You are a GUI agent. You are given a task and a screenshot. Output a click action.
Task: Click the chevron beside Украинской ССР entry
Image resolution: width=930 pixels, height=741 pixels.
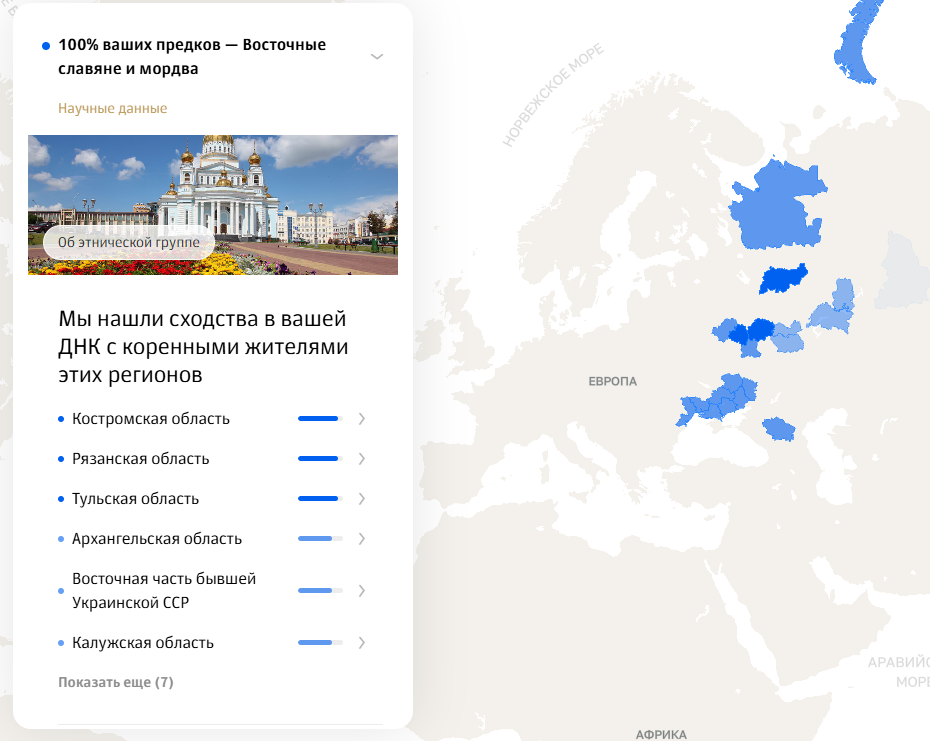pos(361,591)
